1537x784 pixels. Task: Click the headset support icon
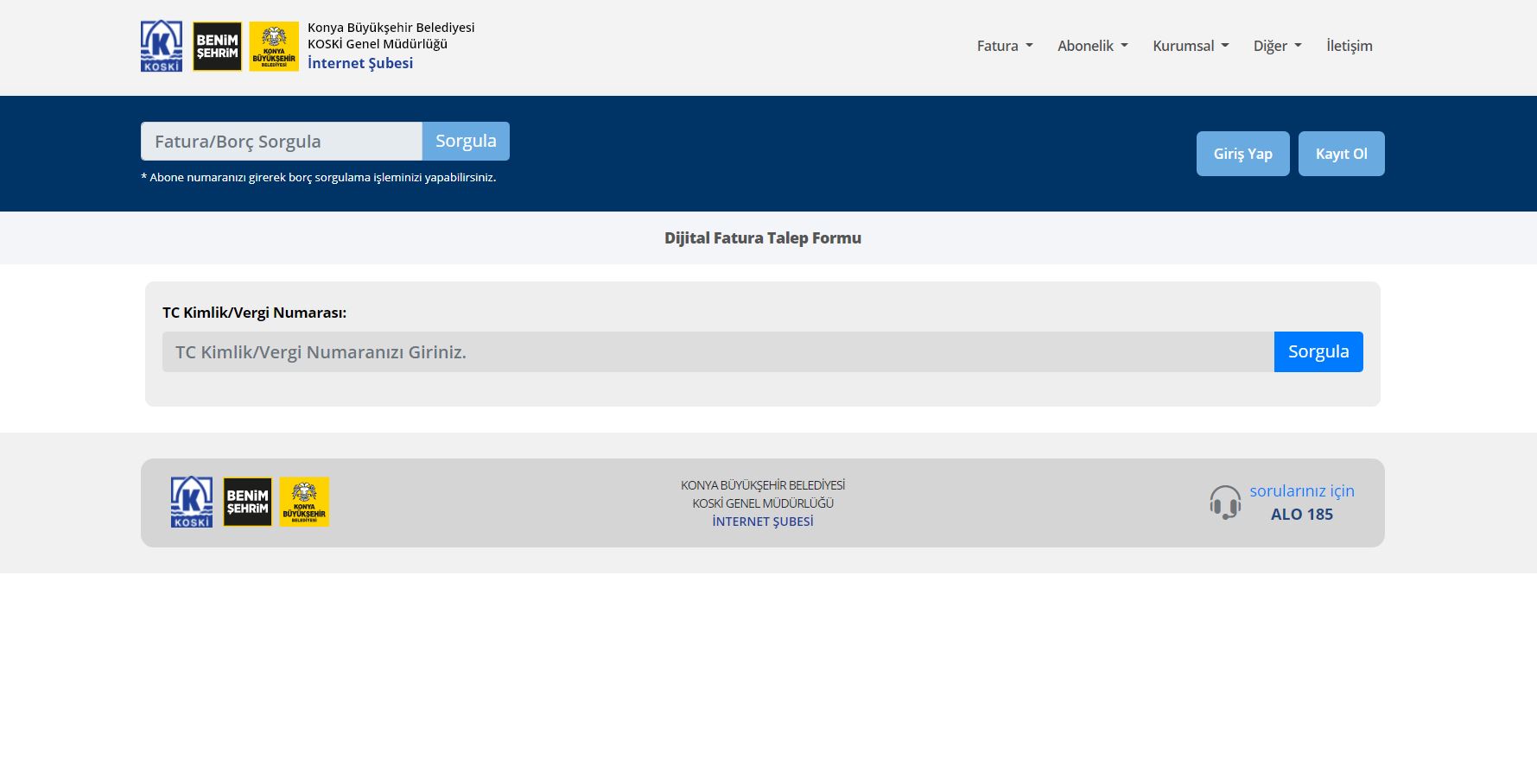pos(1224,502)
